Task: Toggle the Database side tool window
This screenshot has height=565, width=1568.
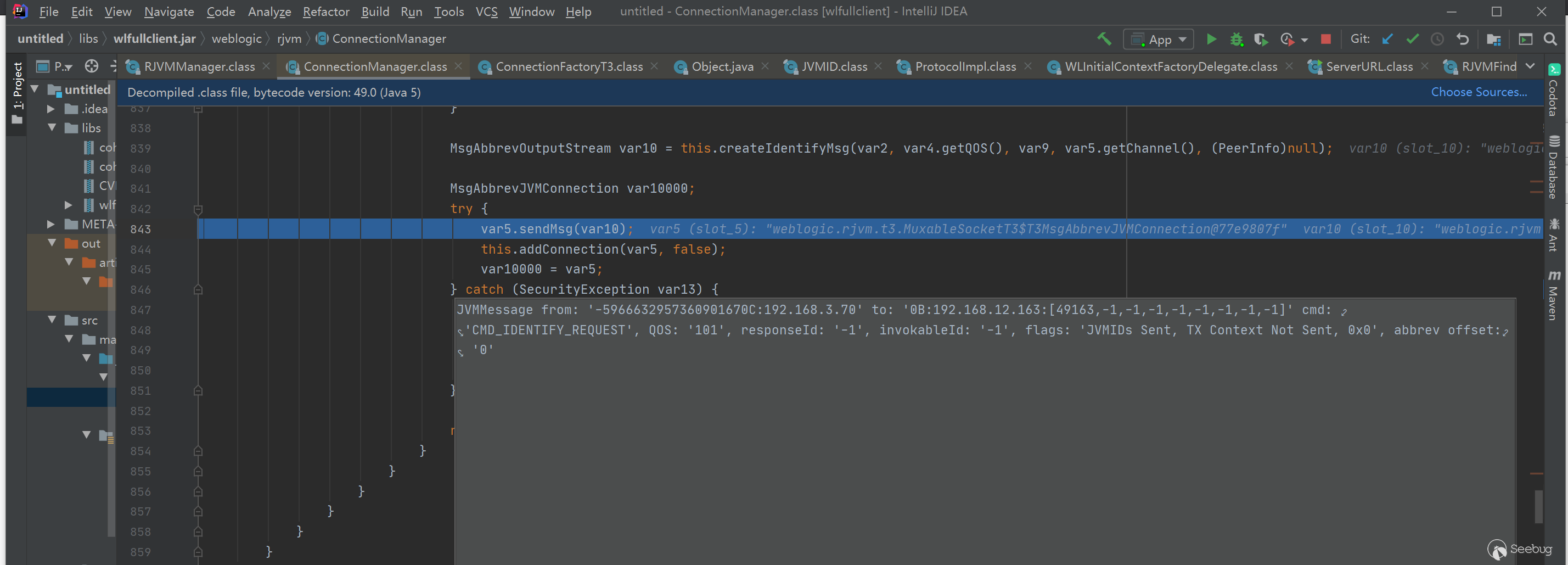Action: coord(1554,167)
